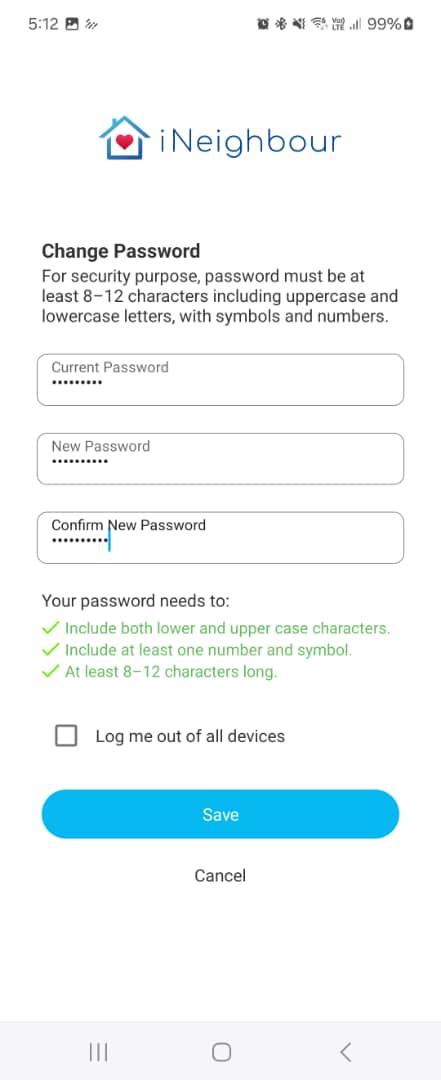Tap the Android back navigation icon
441x1080 pixels.
click(x=346, y=1052)
